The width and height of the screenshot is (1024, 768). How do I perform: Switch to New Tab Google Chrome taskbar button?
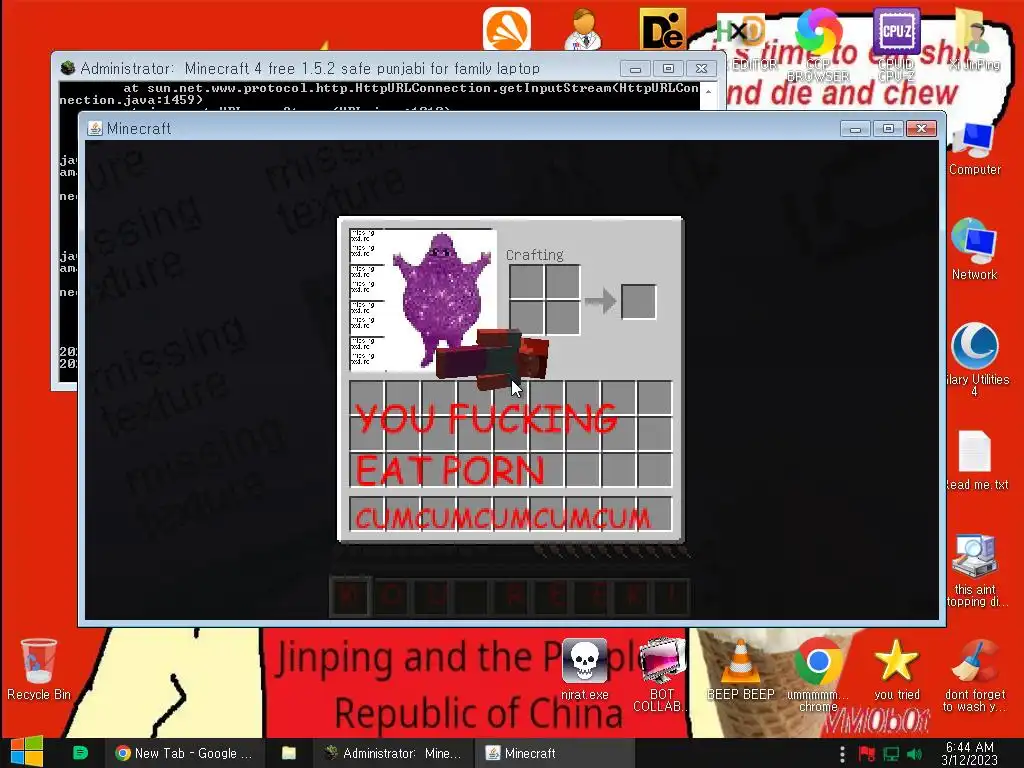point(184,753)
